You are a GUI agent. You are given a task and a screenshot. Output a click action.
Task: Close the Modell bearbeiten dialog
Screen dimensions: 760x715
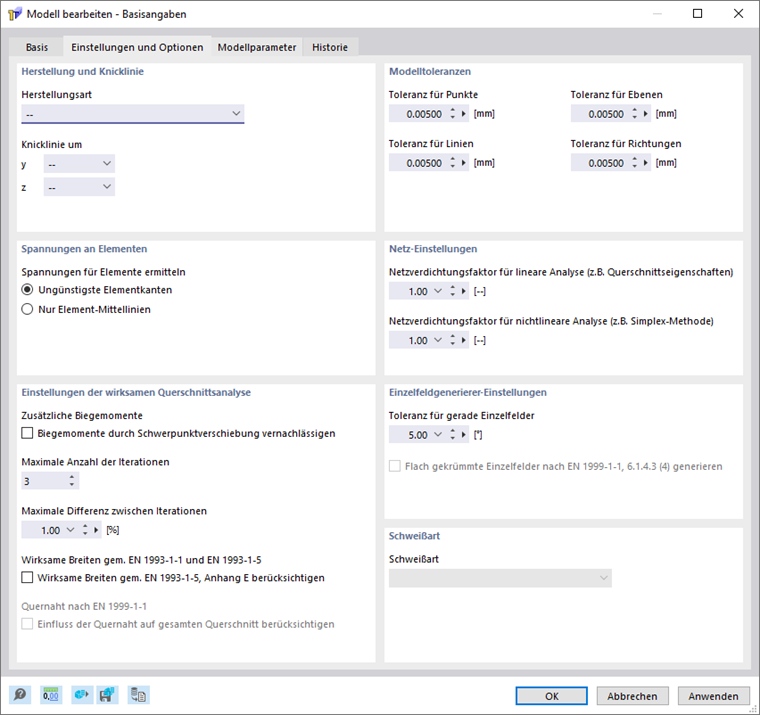(x=738, y=14)
